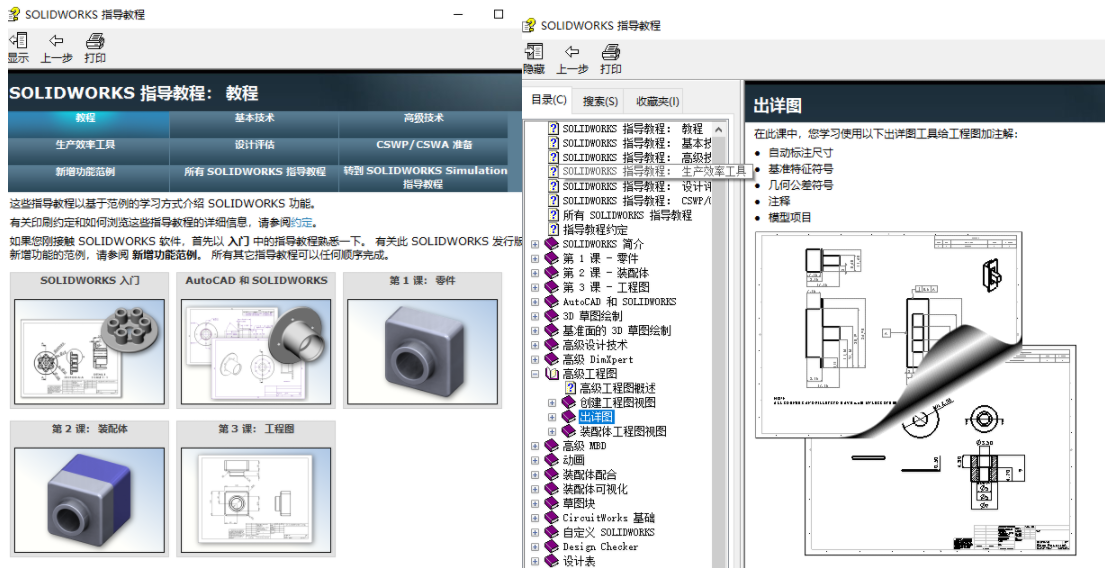Click 上一步 back arrow in right window

pos(572,51)
